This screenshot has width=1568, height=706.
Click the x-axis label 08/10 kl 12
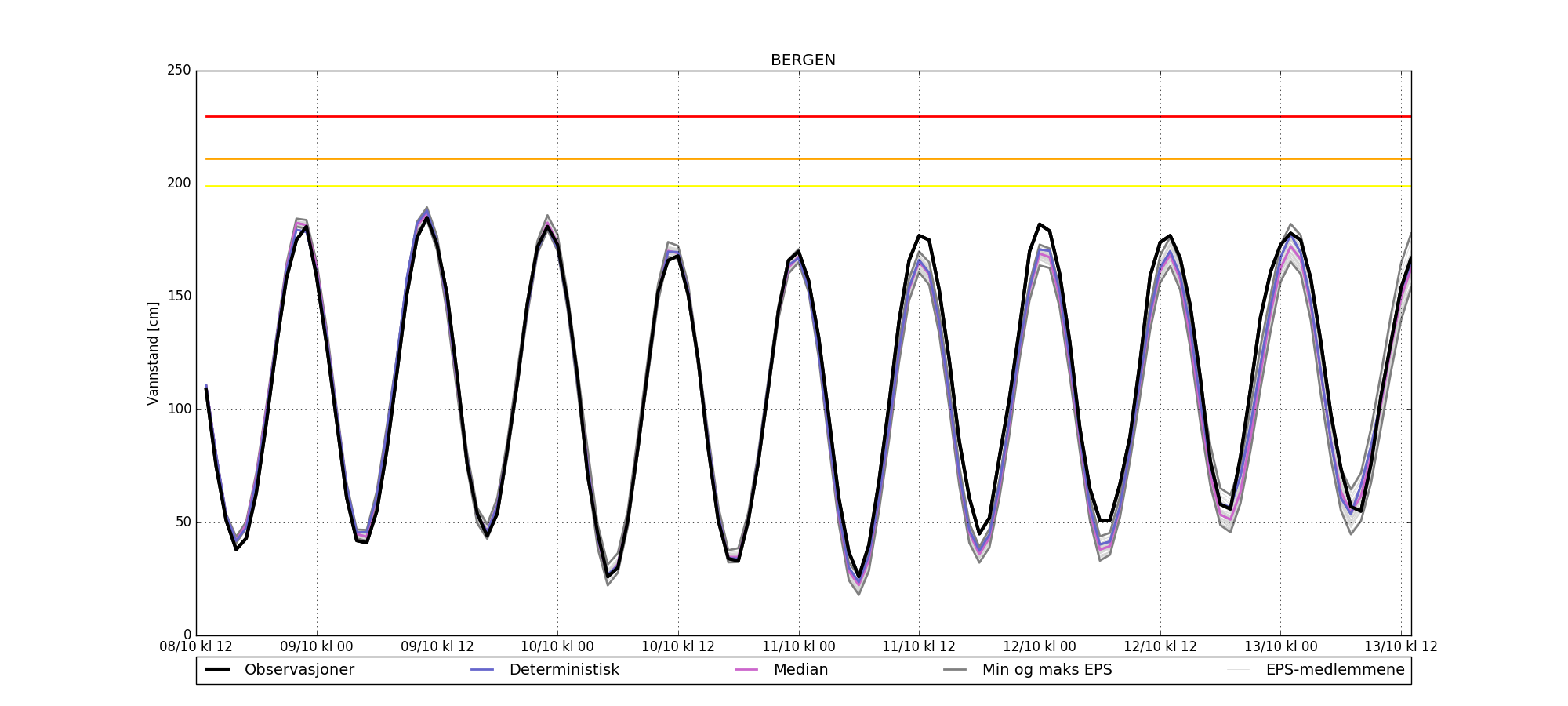coord(196,647)
